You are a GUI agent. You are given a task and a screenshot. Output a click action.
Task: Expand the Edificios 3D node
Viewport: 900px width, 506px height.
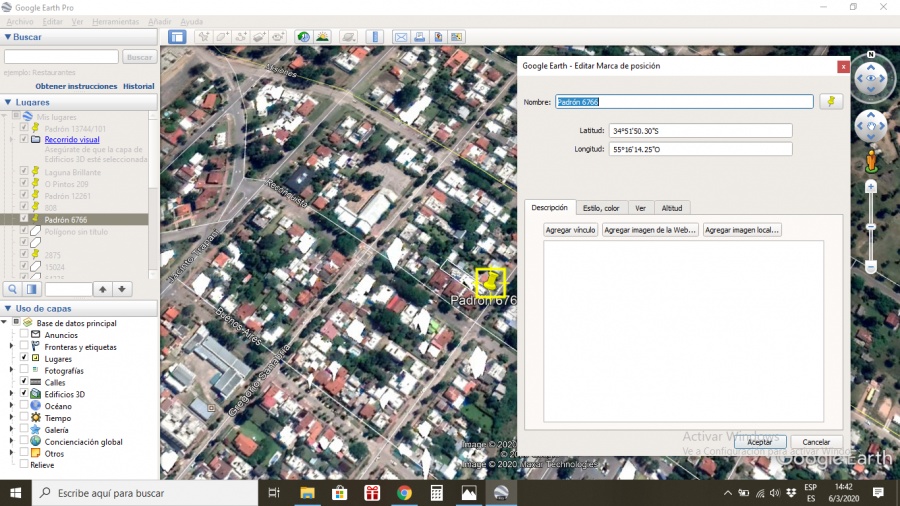coord(11,394)
